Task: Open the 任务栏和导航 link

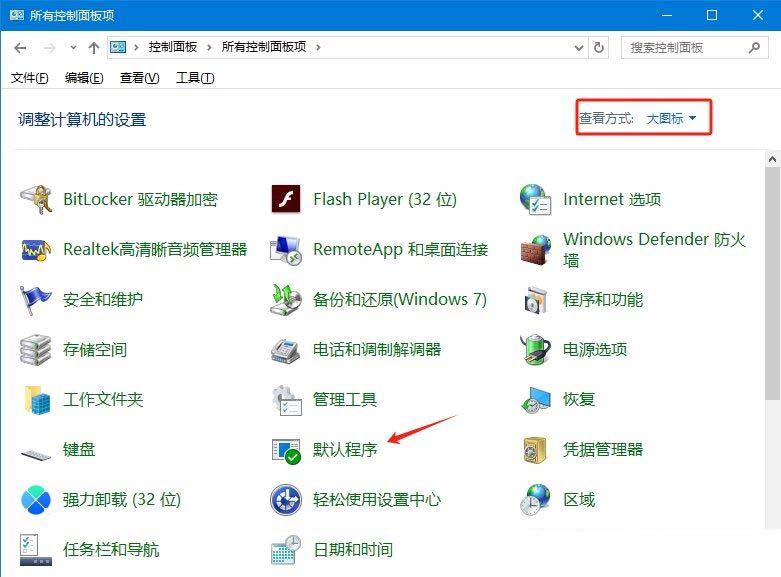Action: coord(111,550)
